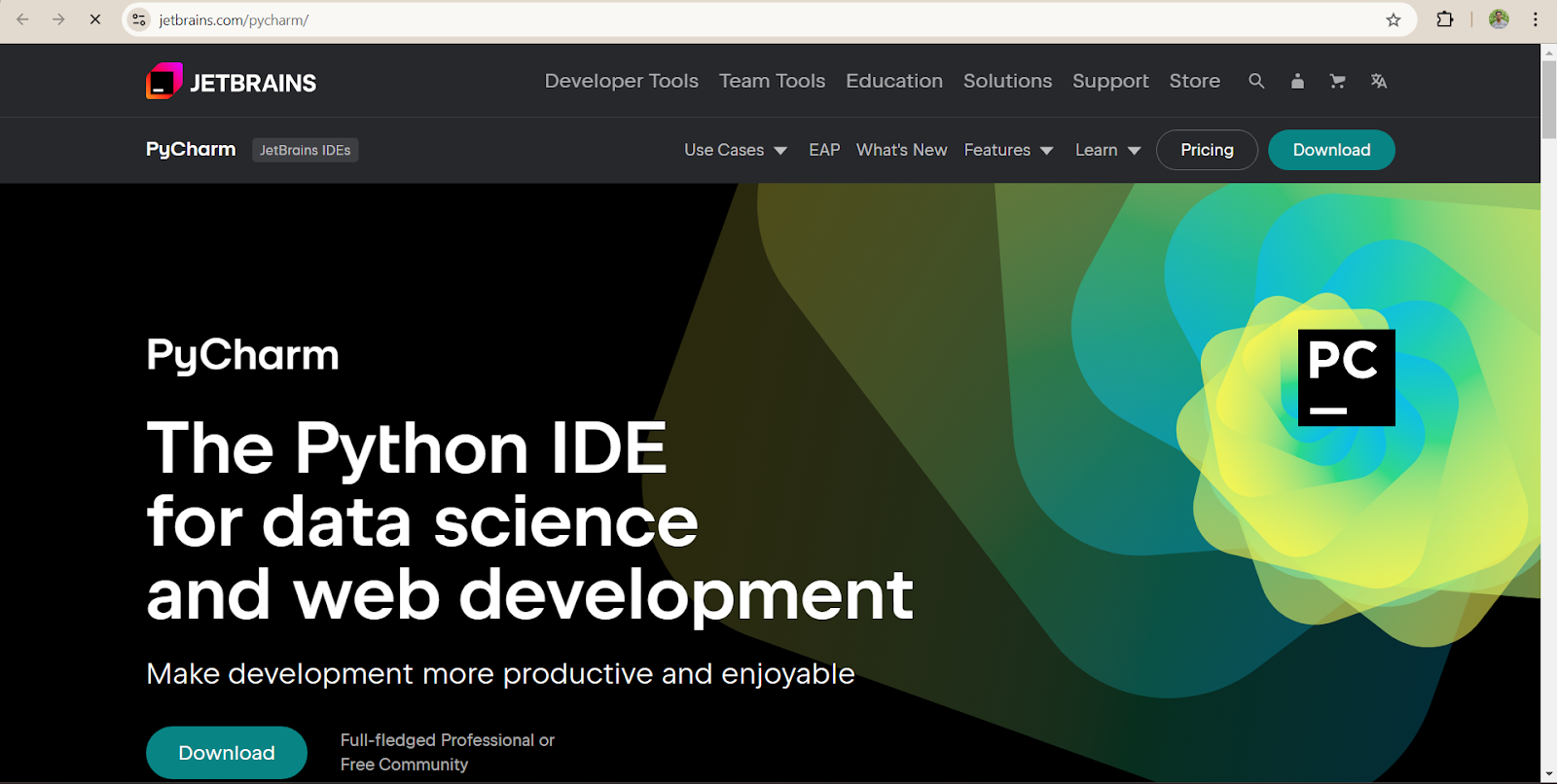Click the JetBrains logo

click(231, 82)
